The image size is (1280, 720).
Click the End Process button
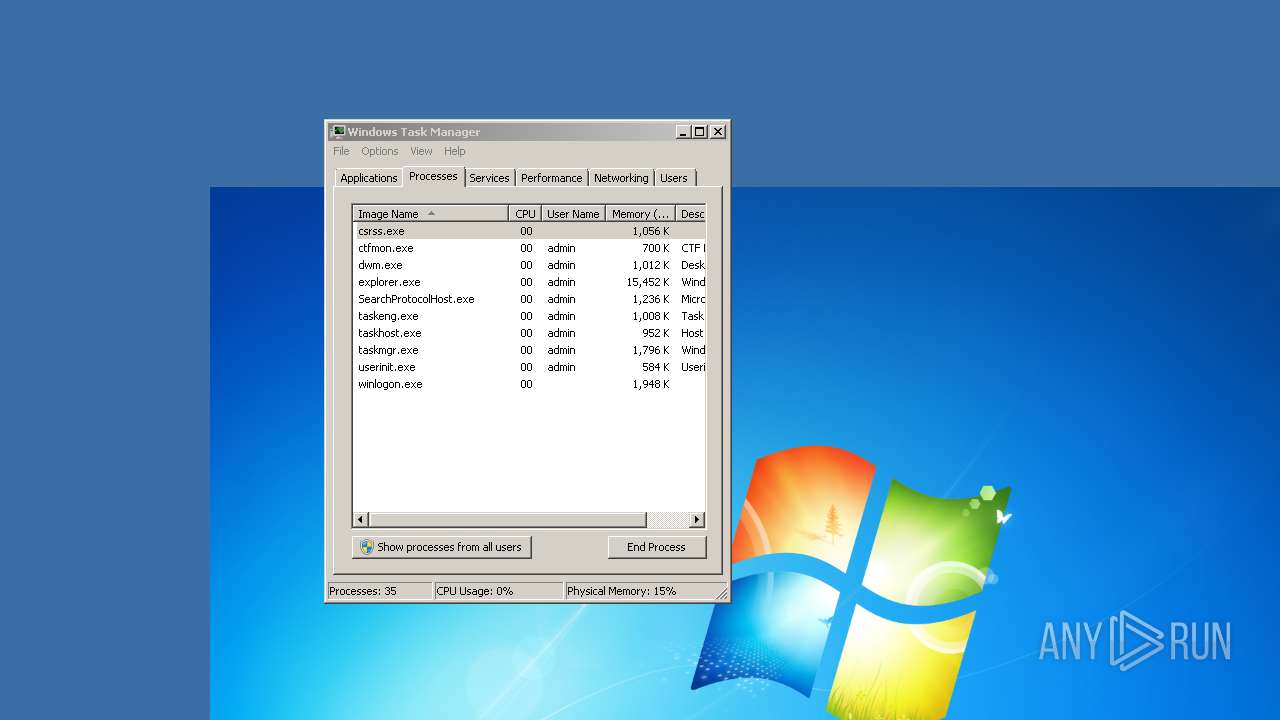657,547
